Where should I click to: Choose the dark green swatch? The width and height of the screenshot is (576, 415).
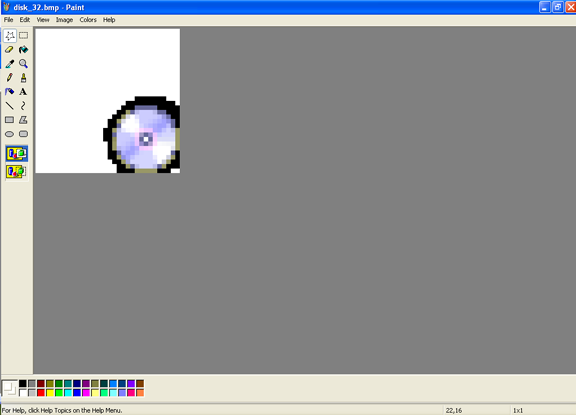click(x=59, y=384)
